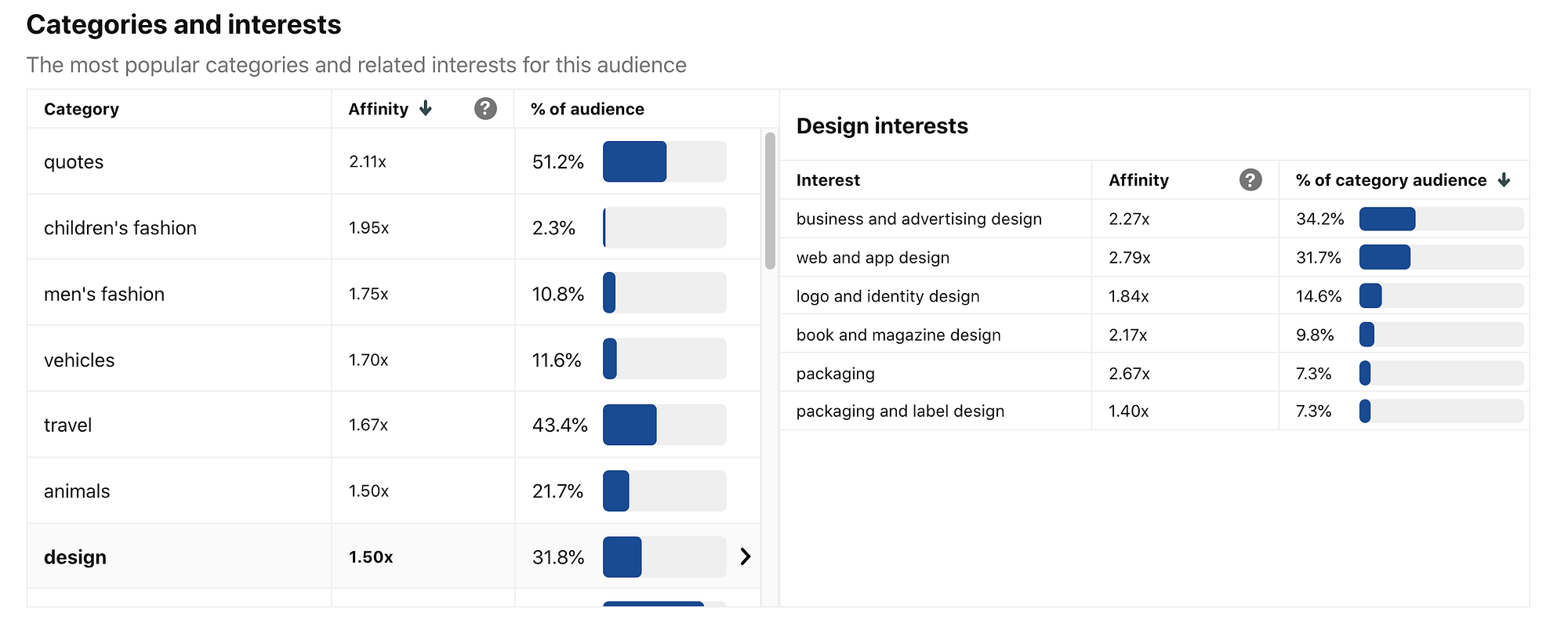This screenshot has height=630, width=1568.
Task: Click the Categories and interests heading
Action: (183, 24)
